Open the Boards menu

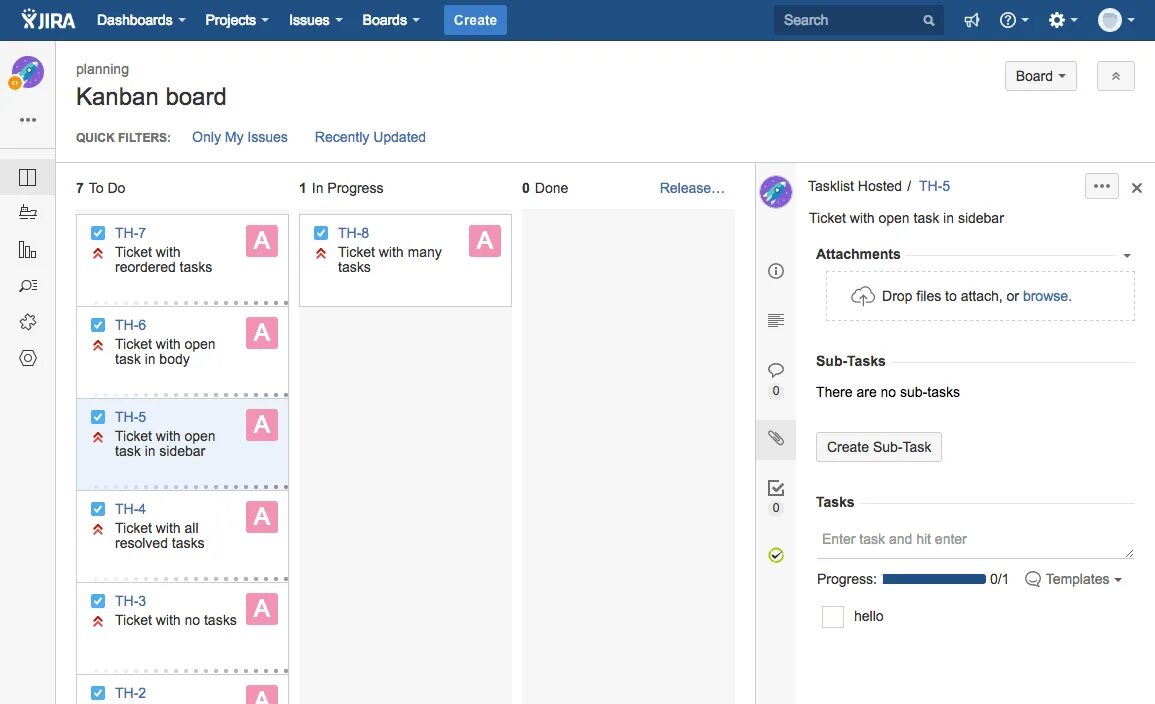[x=390, y=20]
